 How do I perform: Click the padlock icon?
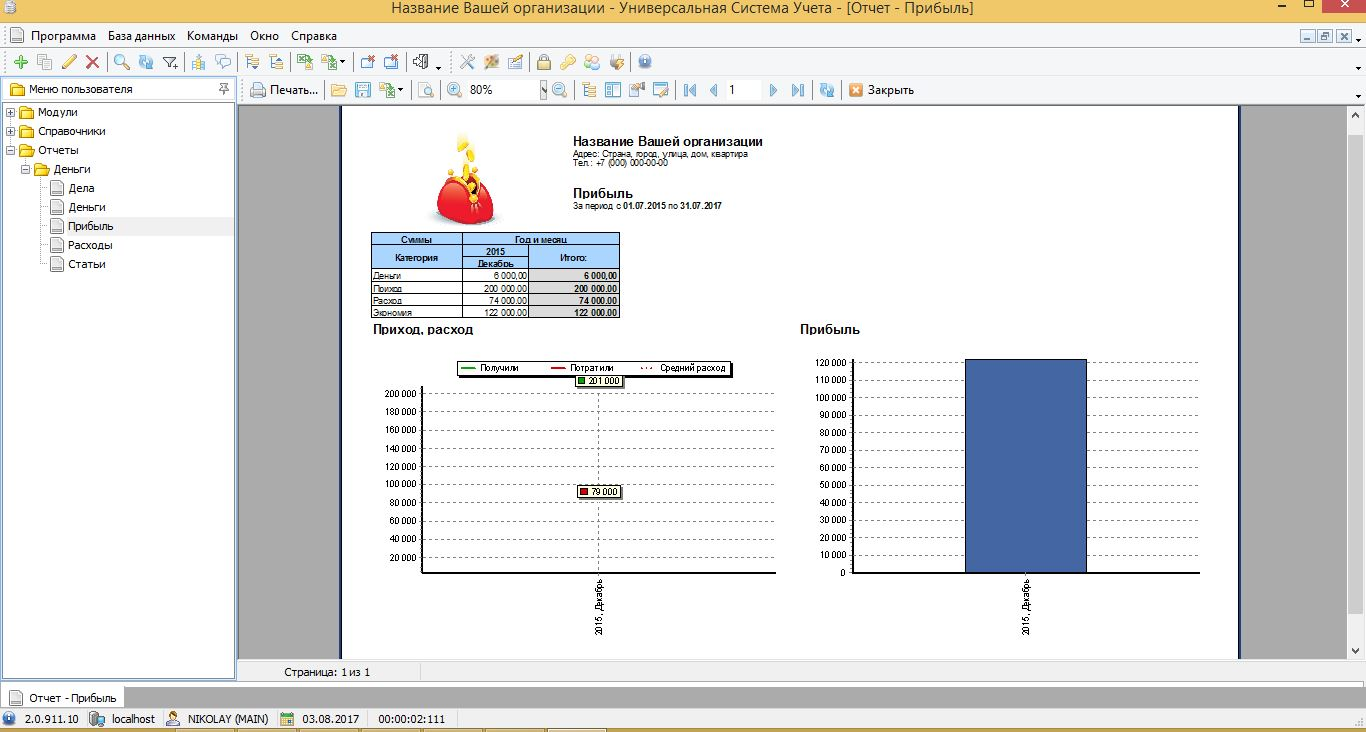544,62
